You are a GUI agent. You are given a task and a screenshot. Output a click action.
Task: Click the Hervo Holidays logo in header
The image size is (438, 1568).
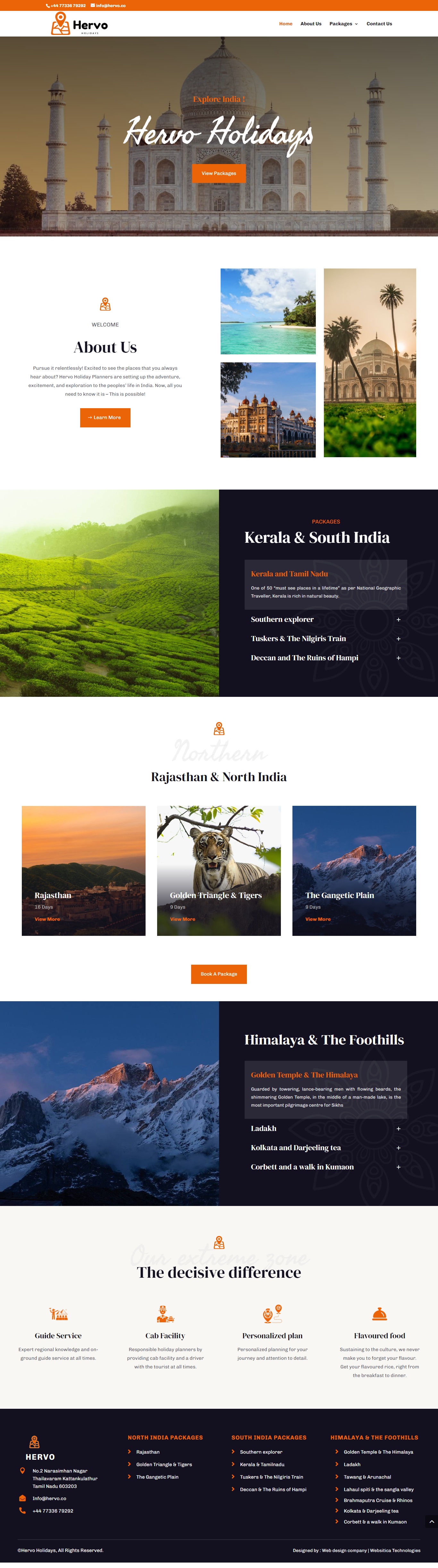click(x=79, y=24)
